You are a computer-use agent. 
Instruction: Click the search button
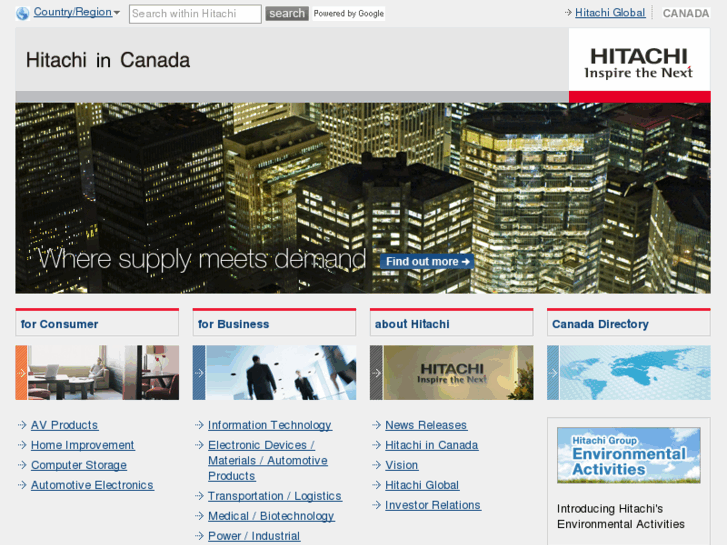(287, 13)
